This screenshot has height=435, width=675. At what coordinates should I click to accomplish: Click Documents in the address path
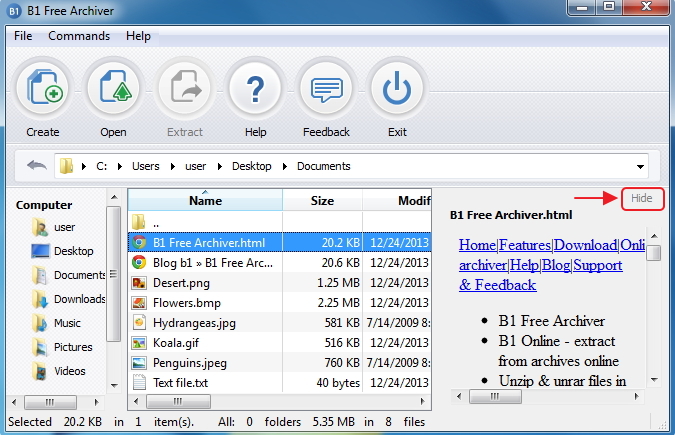pyautogui.click(x=324, y=166)
